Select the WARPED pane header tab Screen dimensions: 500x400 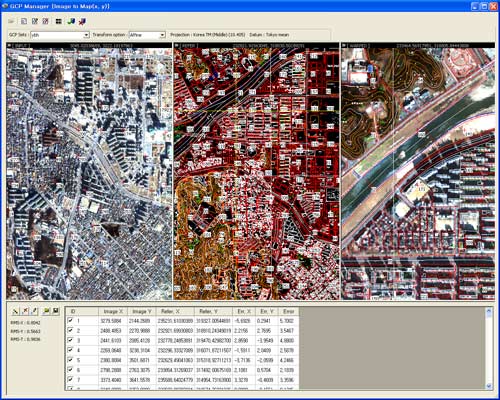357,45
